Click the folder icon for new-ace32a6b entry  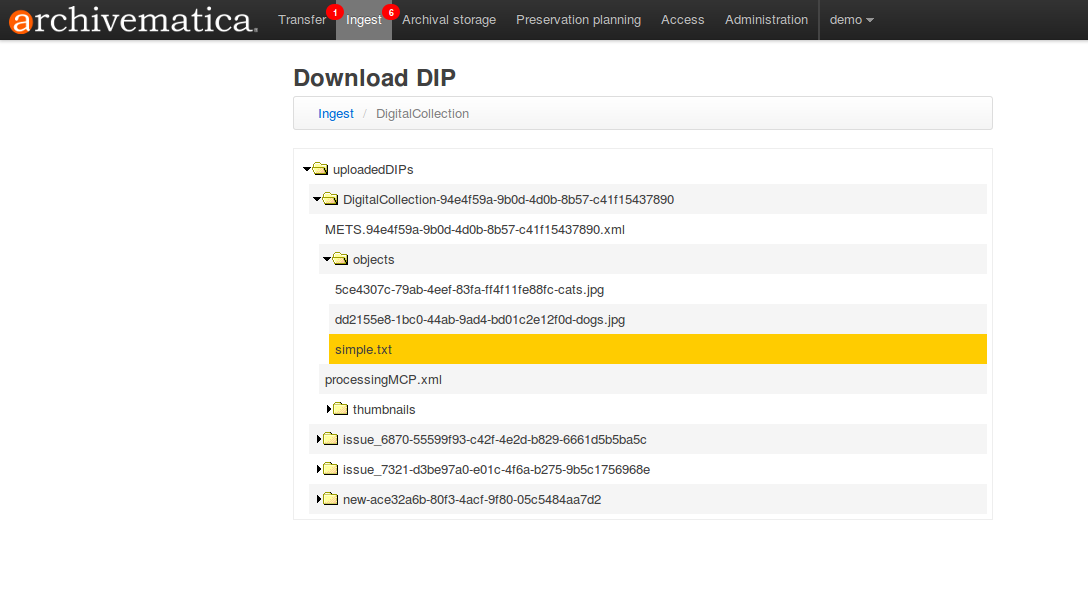pos(331,499)
